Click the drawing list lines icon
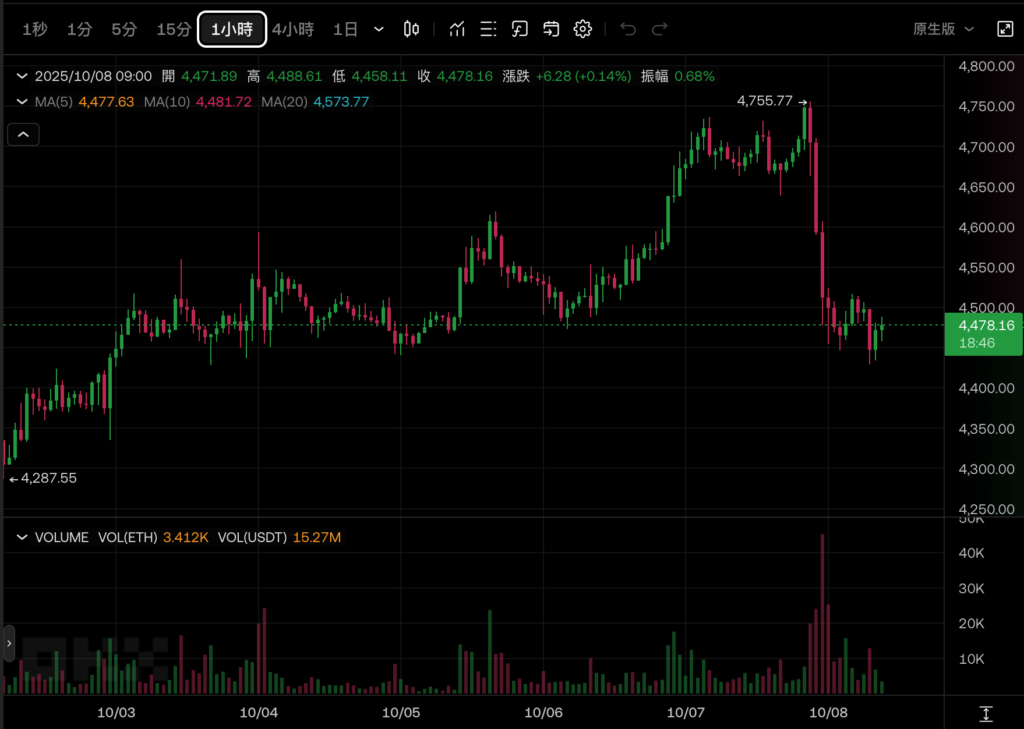This screenshot has width=1024, height=729. click(x=488, y=29)
